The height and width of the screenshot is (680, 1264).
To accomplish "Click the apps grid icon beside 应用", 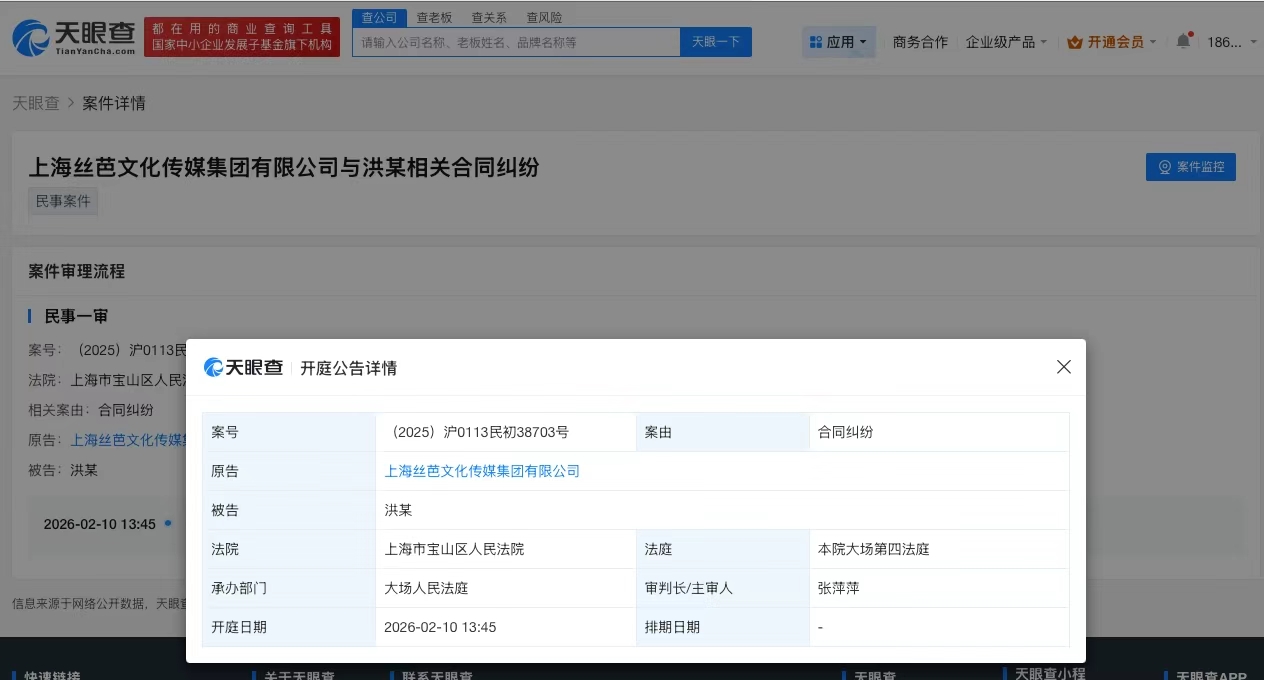I will [x=817, y=41].
